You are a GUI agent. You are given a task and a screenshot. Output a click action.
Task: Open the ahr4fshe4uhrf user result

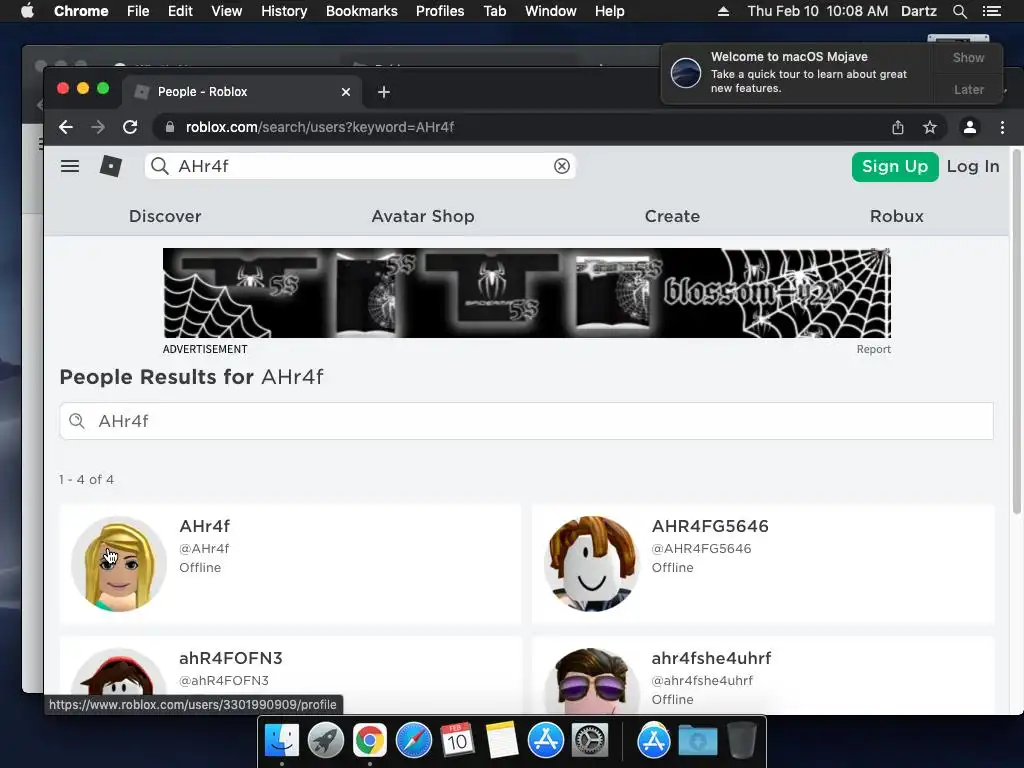711,658
